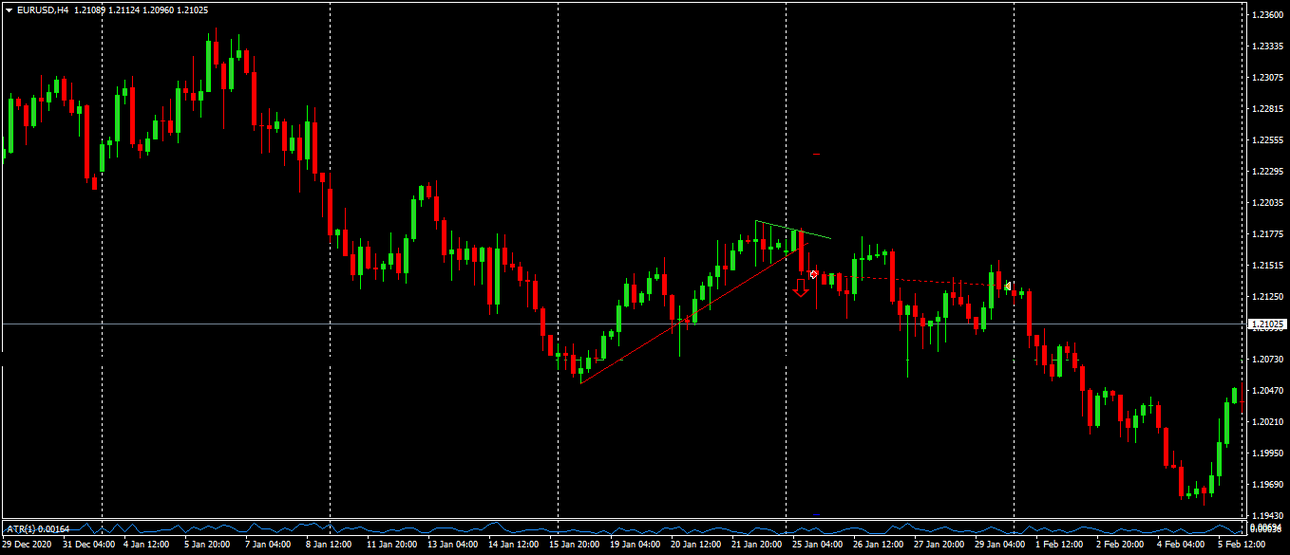Click the orange order close marker near 29 Jan
Image resolution: width=1290 pixels, height=555 pixels.
(x=1009, y=286)
